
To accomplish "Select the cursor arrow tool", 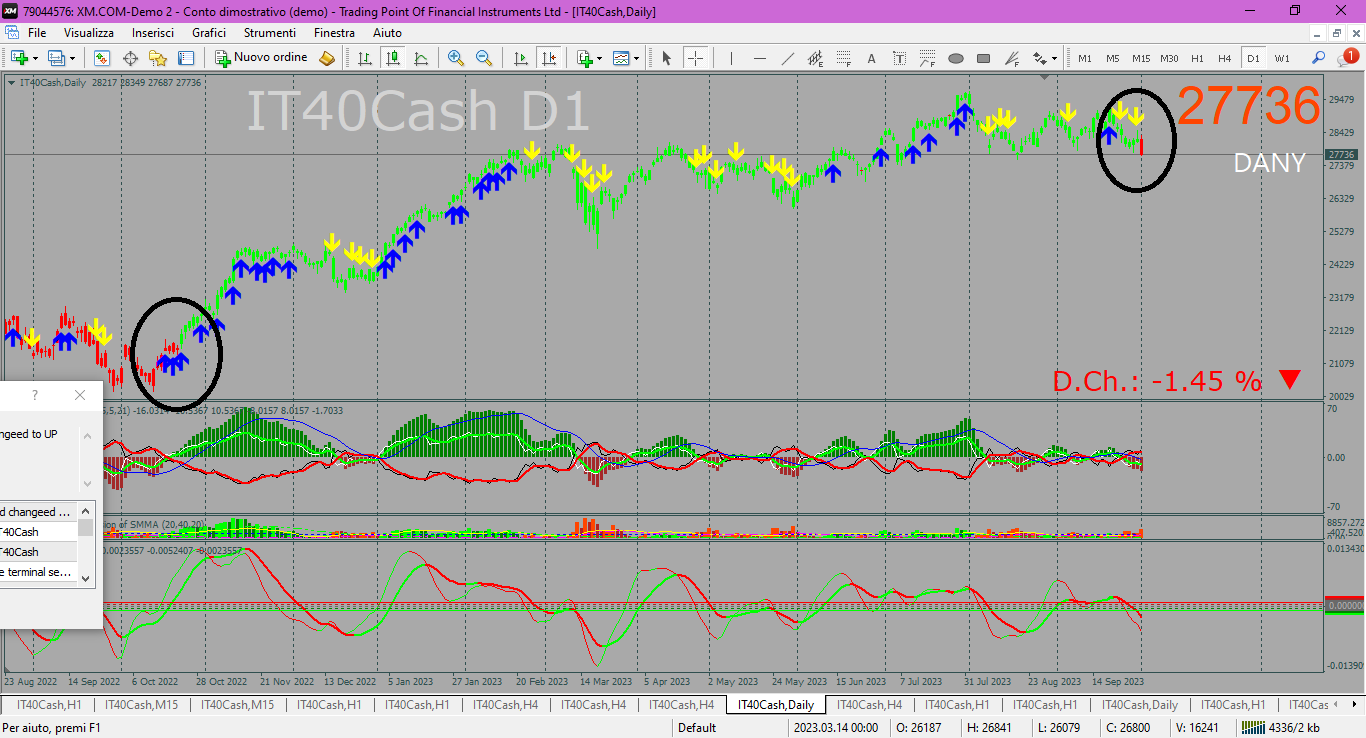I will click(667, 58).
